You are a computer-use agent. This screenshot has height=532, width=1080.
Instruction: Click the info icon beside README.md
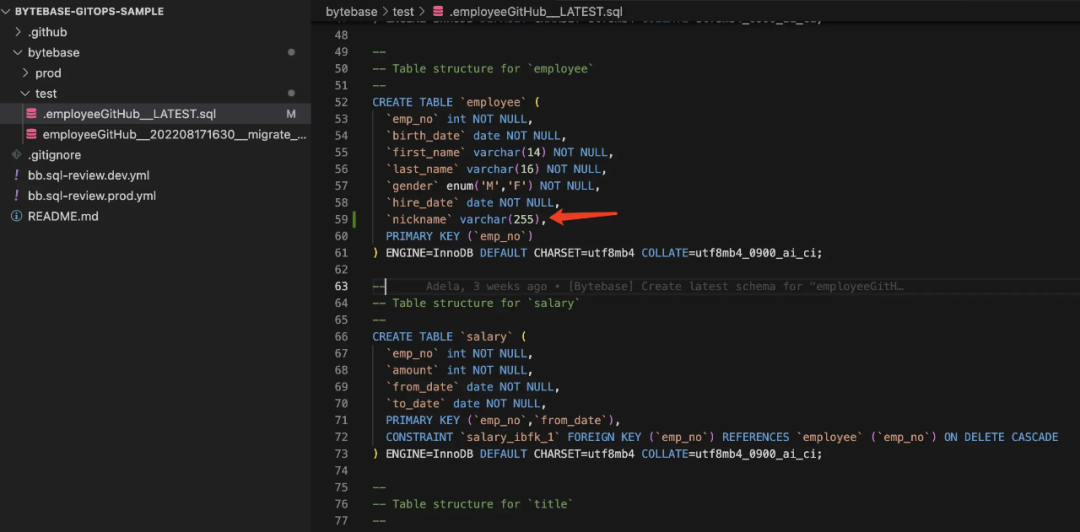(16, 216)
